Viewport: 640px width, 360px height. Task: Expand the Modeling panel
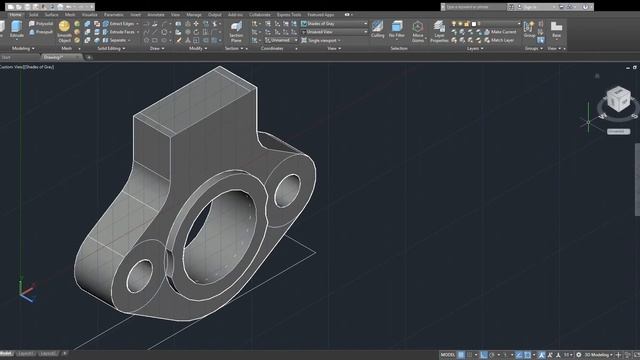[22, 49]
